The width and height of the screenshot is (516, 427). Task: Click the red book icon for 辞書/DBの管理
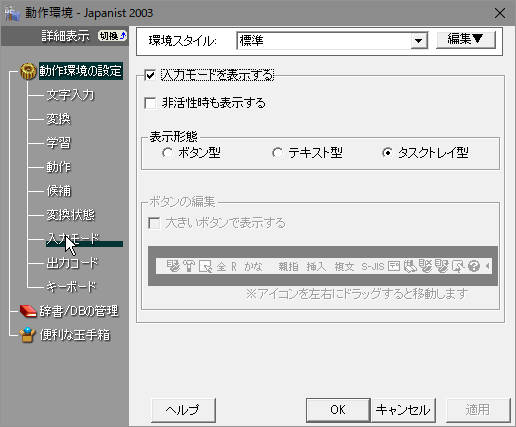point(28,311)
